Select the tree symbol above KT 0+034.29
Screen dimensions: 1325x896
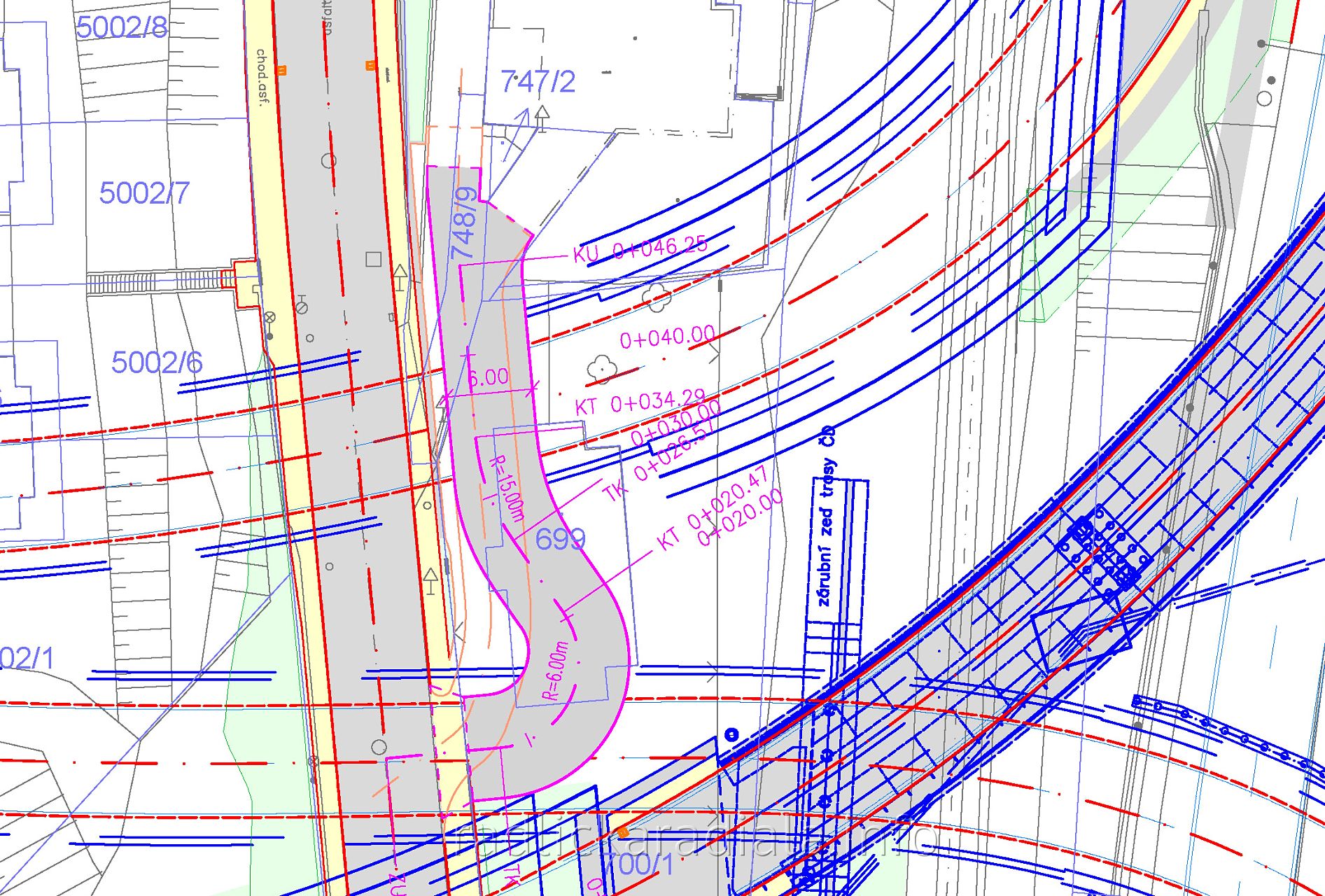coord(601,367)
